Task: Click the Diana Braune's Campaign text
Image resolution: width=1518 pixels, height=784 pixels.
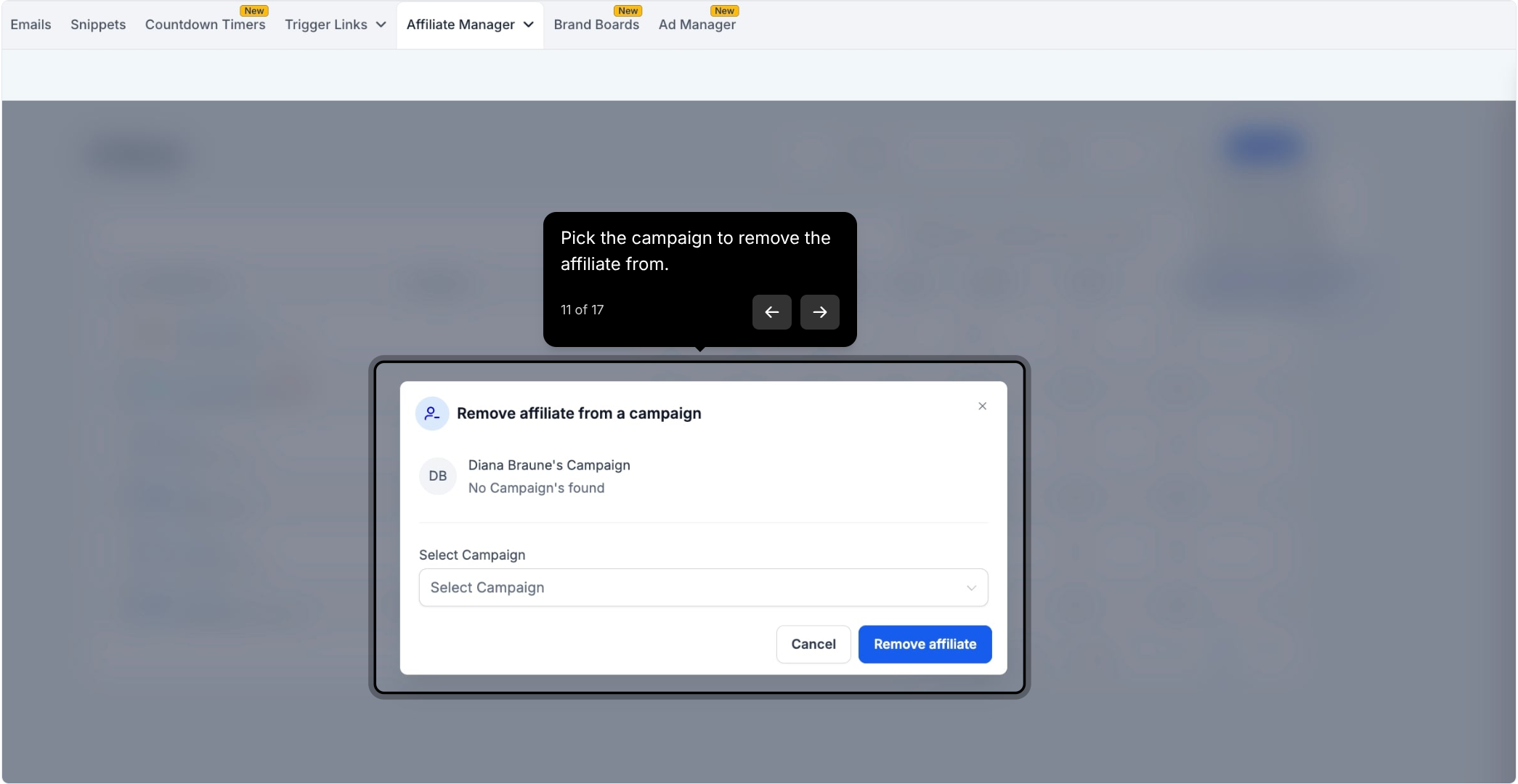Action: (x=549, y=465)
